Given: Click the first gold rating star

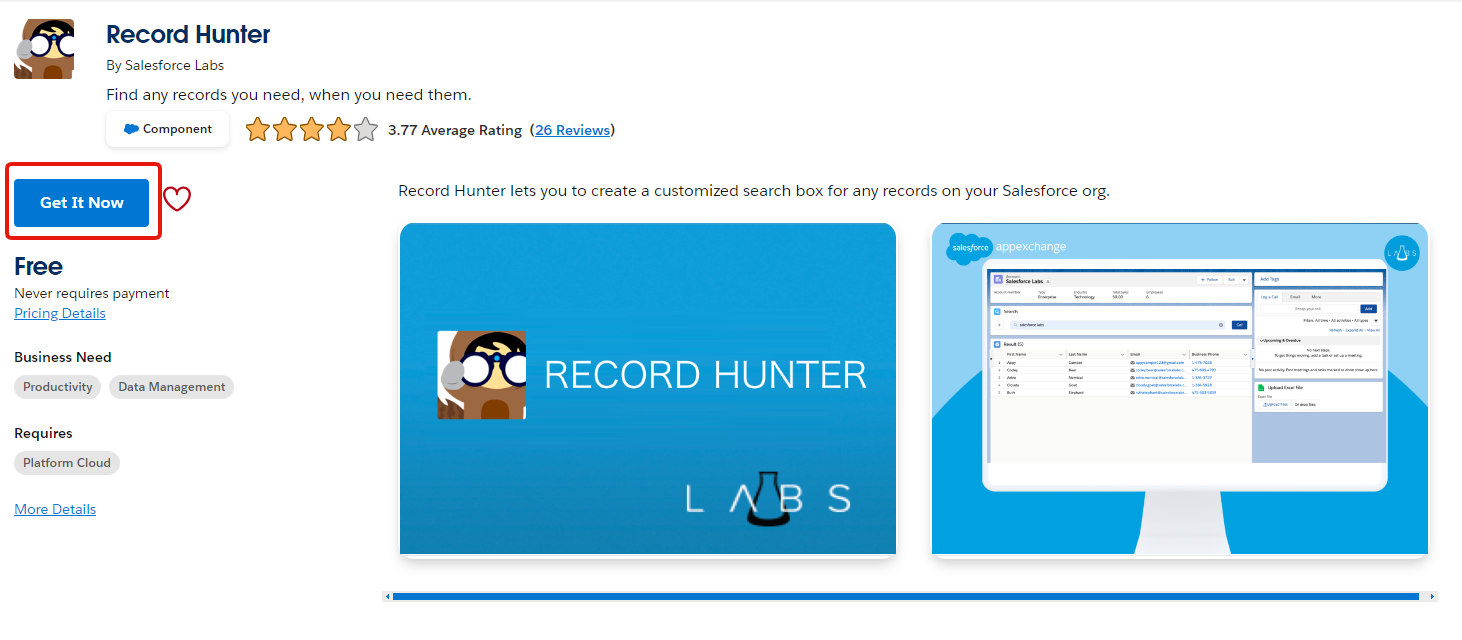Looking at the screenshot, I should coord(258,130).
